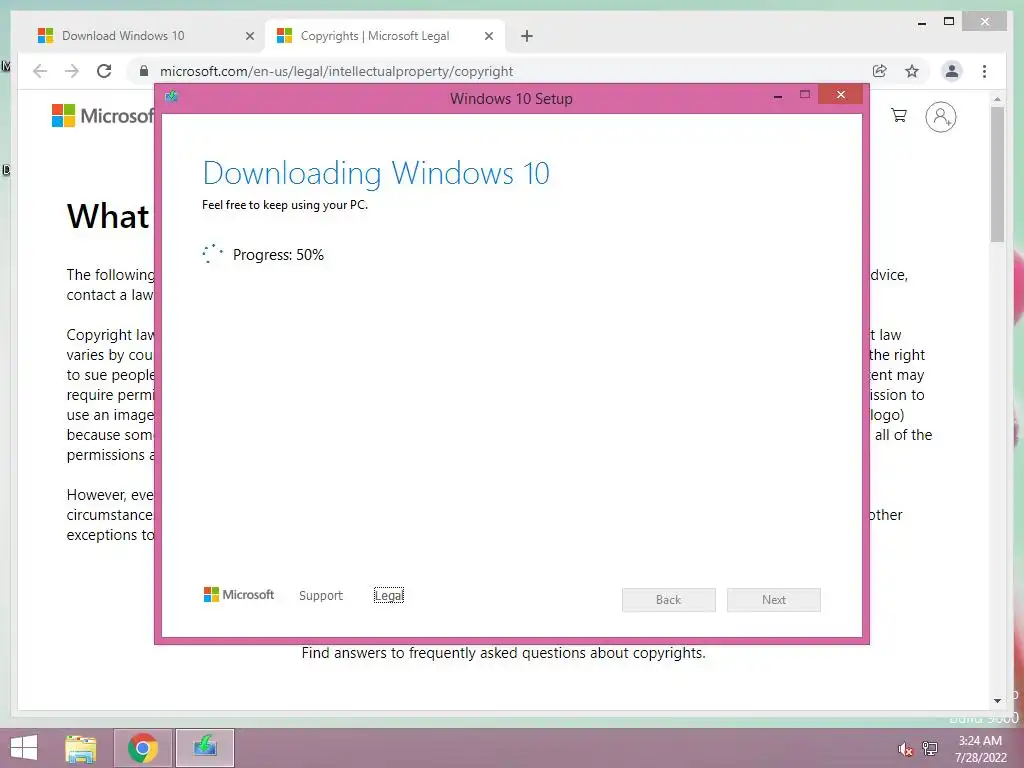Image resolution: width=1024 pixels, height=768 pixels.
Task: Close the Download Windows 10 tab
Action: click(249, 36)
